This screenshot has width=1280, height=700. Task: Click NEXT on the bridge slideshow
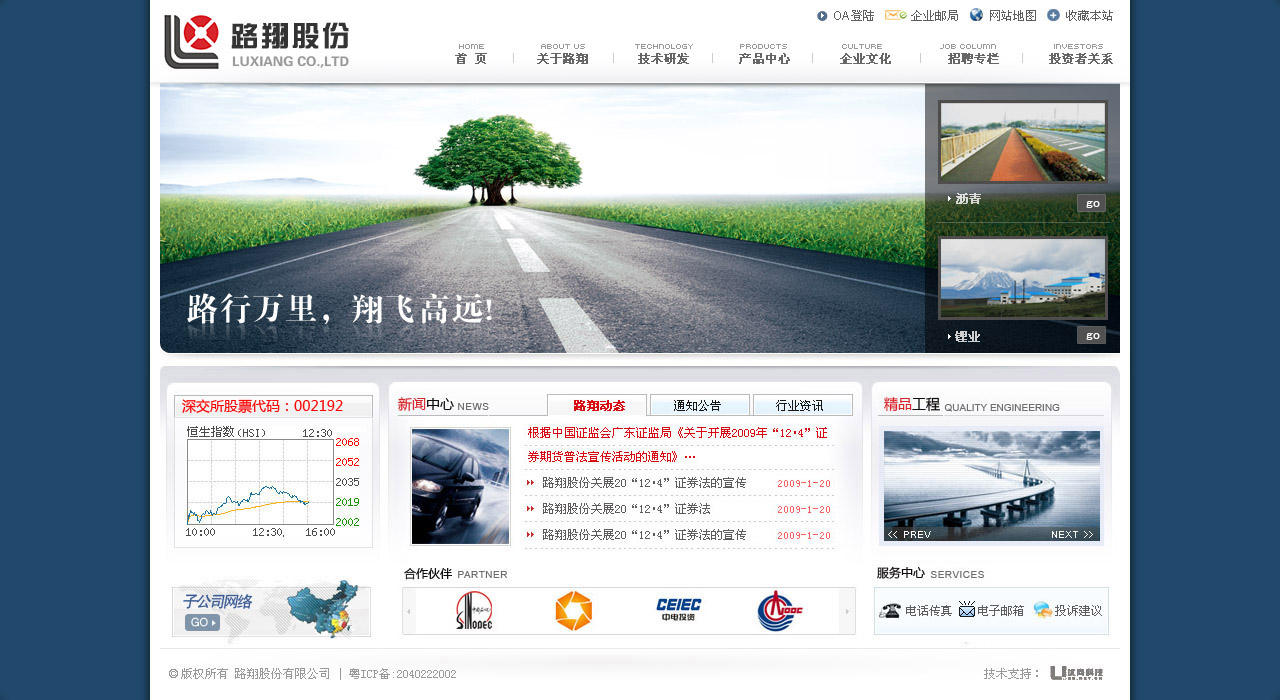click(1072, 535)
